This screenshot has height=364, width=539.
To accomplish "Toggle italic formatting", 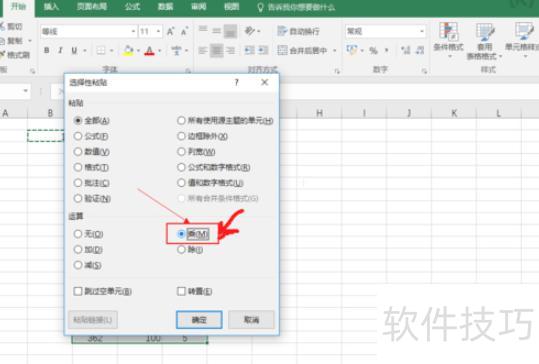I will pos(60,51).
